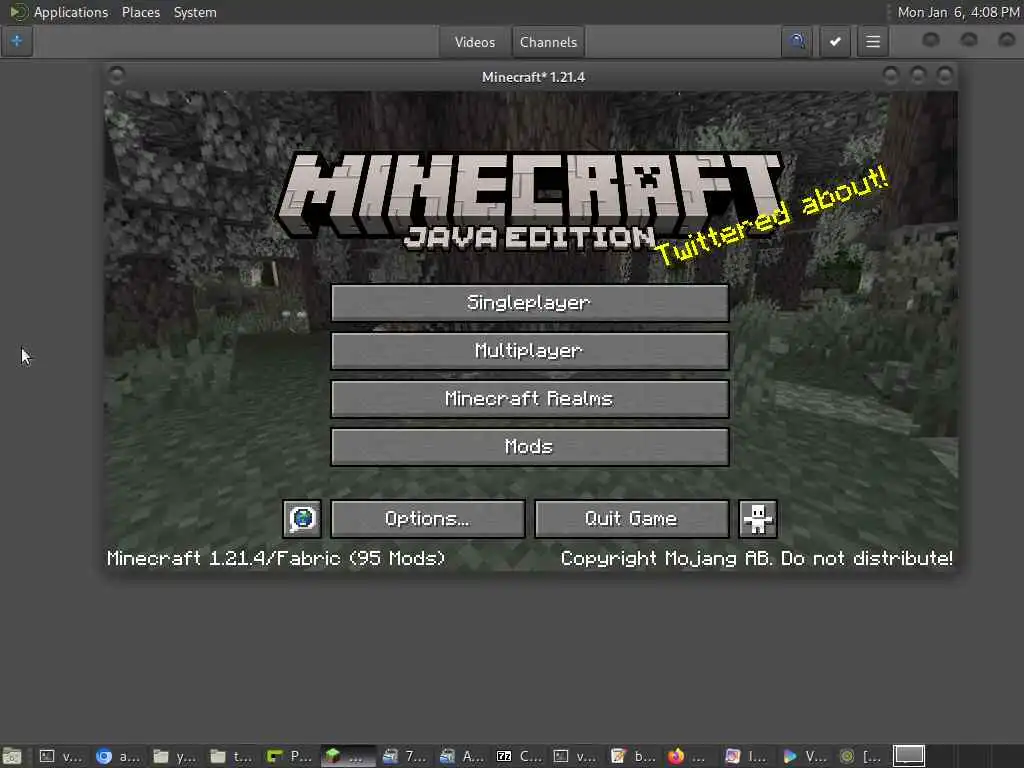Screen dimensions: 1024x768
Task: Open the Mods list button
Action: [x=530, y=447]
